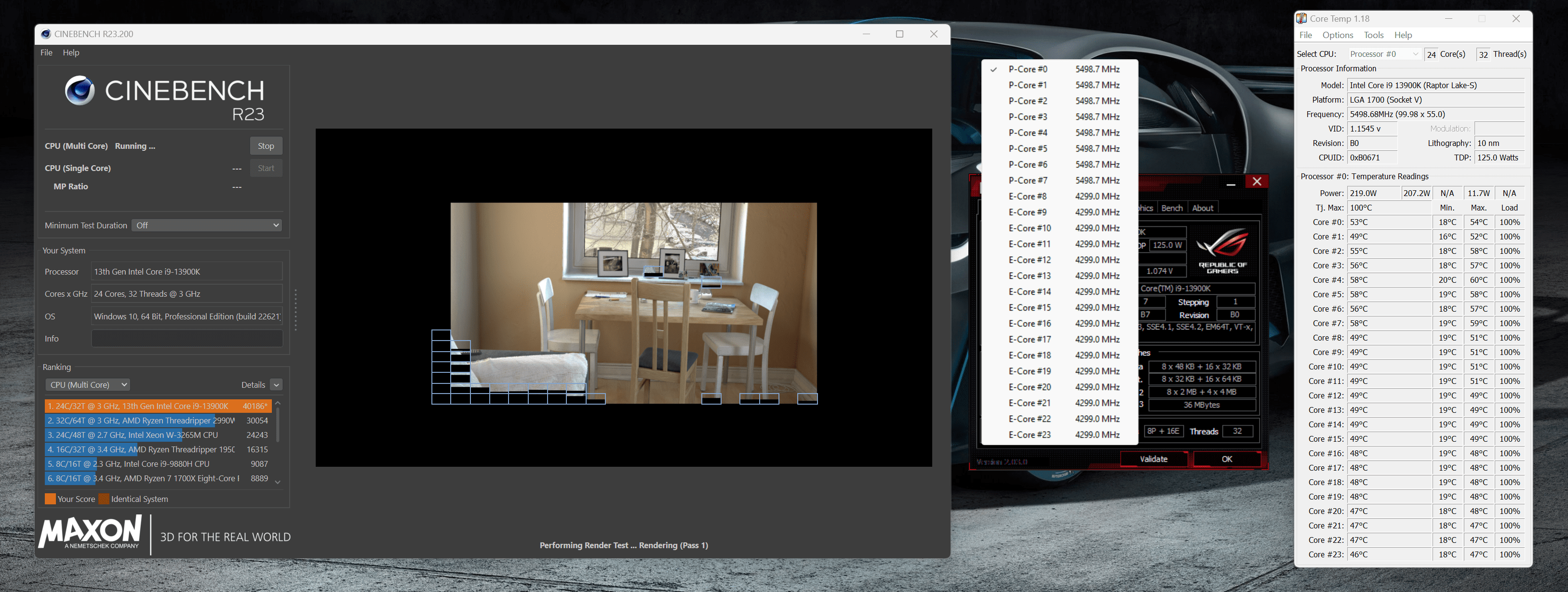Click the orange Your Score color swatch
1568x592 pixels.
pyautogui.click(x=51, y=500)
